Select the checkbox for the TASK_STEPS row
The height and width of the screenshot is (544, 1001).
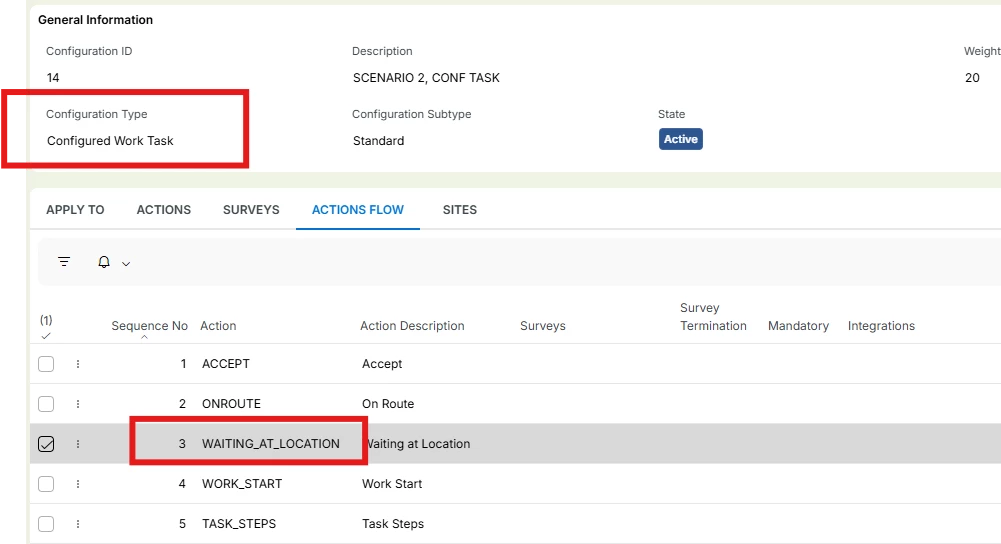click(x=46, y=524)
